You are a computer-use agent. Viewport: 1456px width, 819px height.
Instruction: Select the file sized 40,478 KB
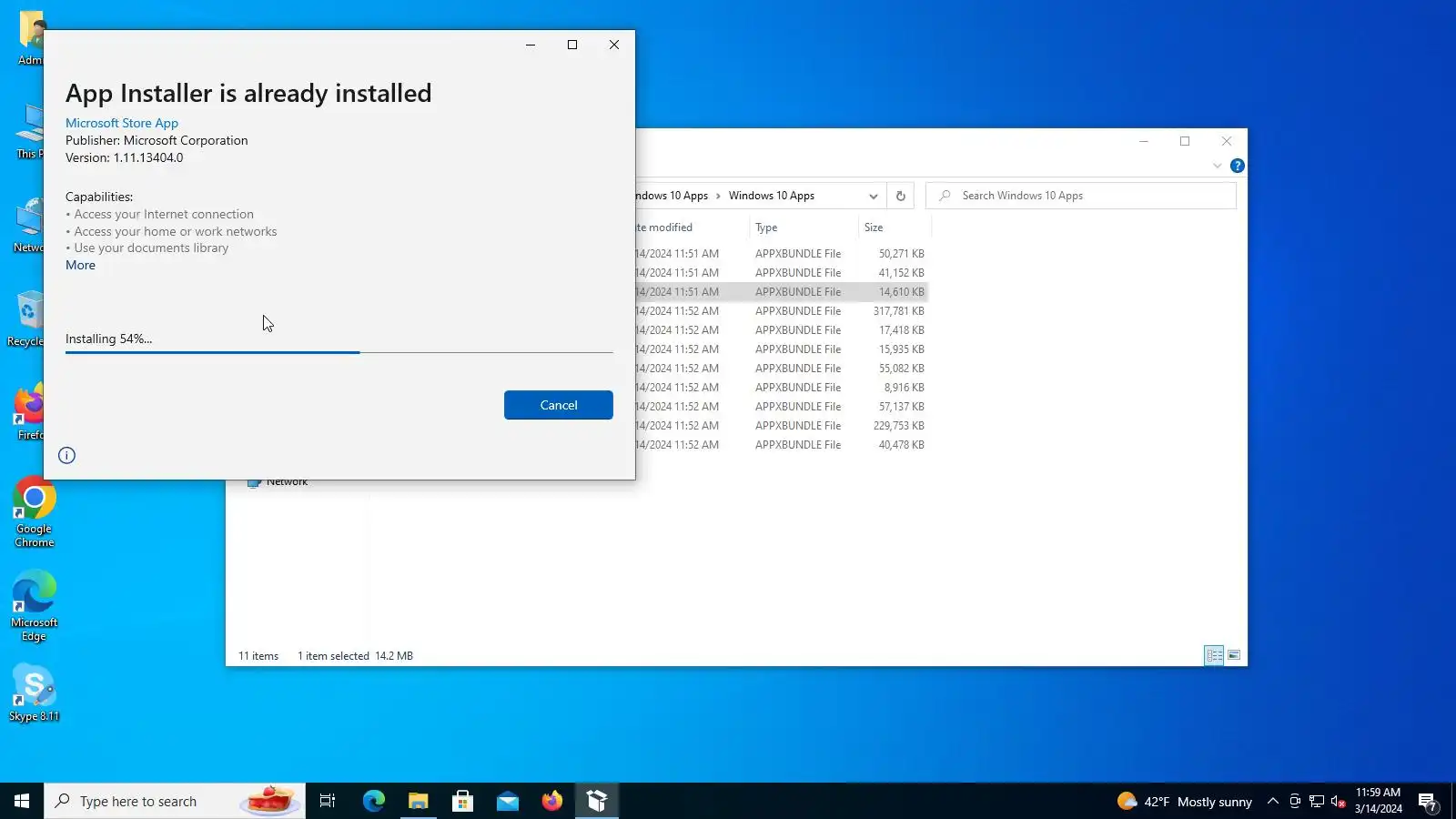[781, 445]
